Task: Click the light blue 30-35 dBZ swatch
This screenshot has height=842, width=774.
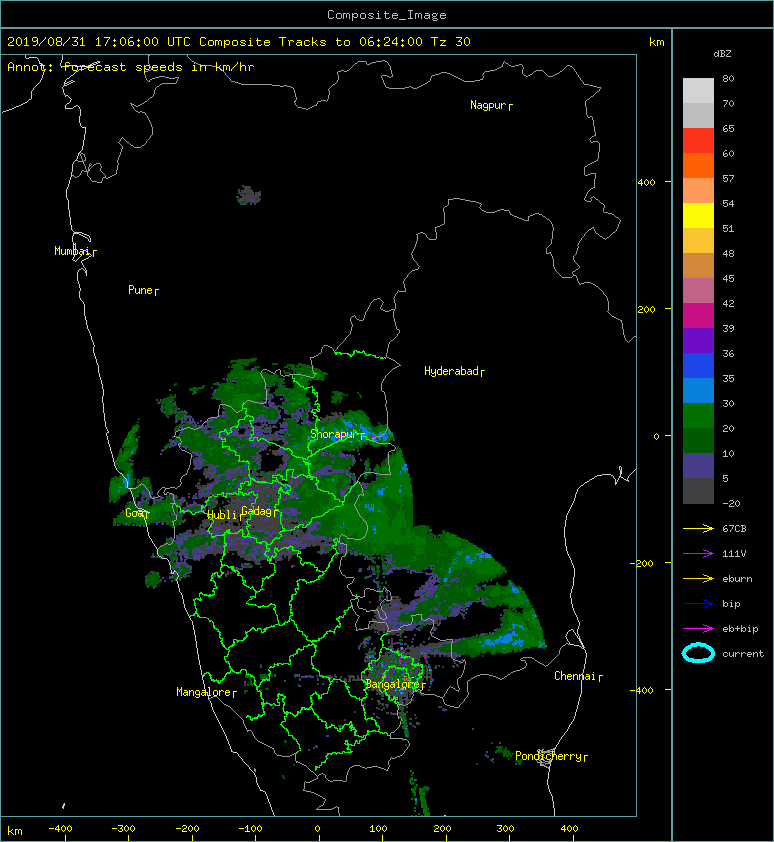Action: (698, 390)
